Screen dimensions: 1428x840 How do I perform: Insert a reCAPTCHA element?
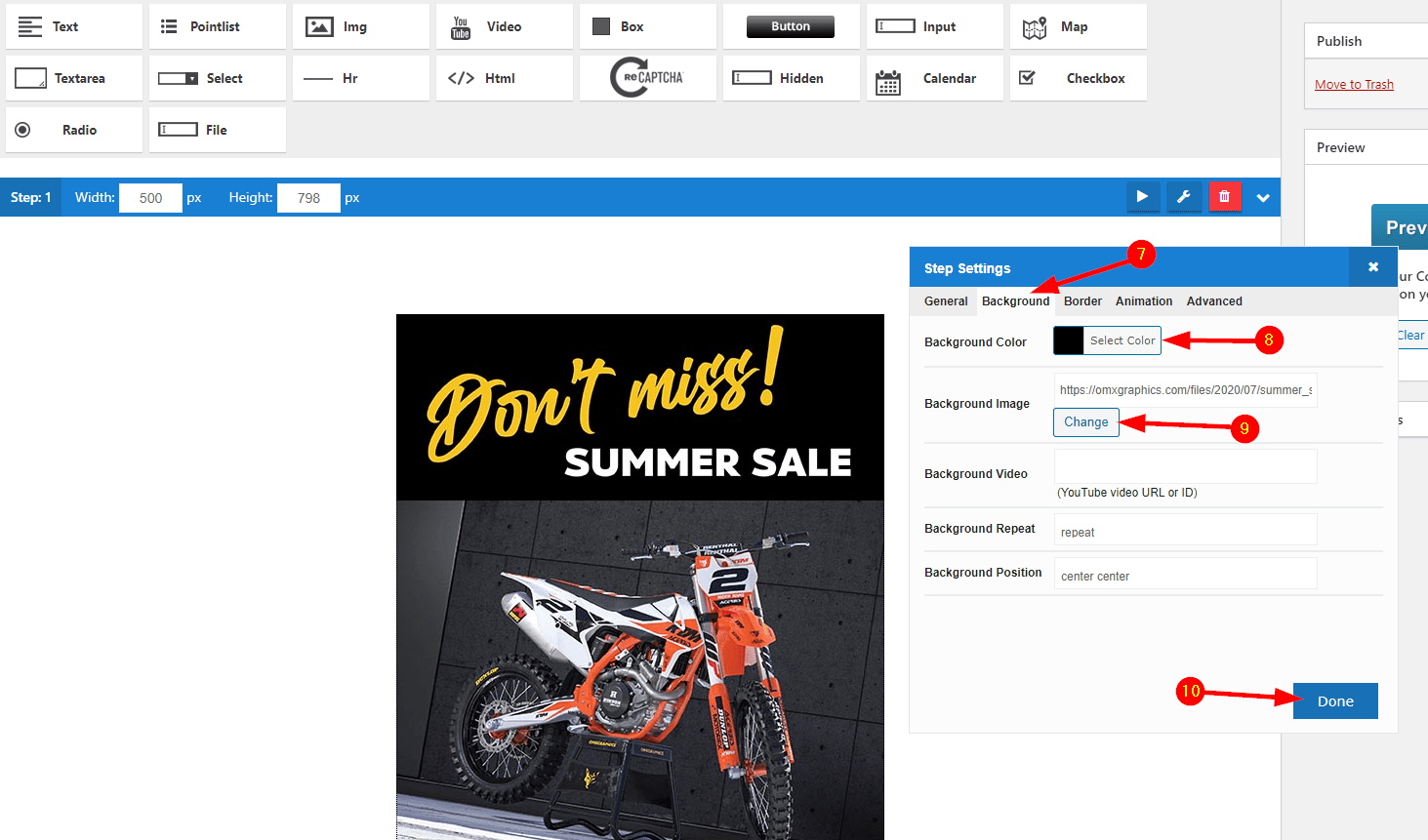647,78
